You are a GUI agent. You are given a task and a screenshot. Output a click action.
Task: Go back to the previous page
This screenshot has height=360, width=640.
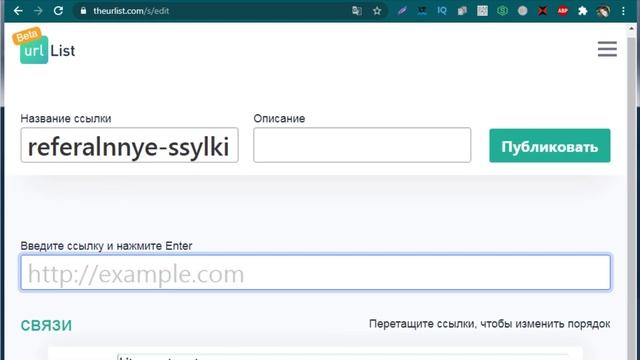coord(18,11)
